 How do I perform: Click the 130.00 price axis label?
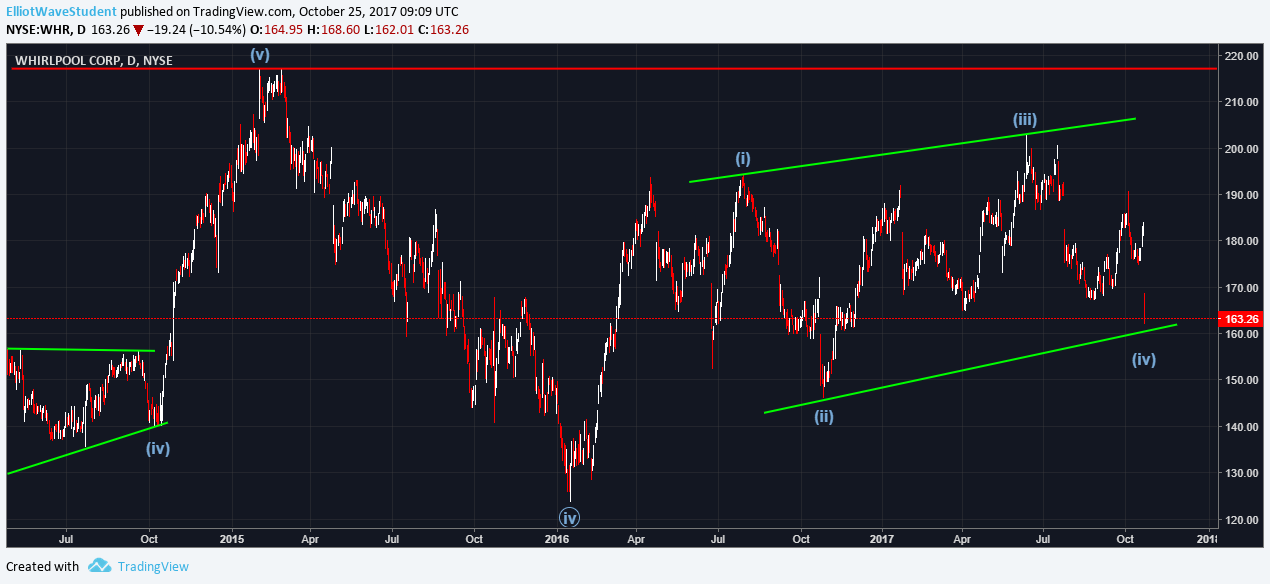[1242, 473]
